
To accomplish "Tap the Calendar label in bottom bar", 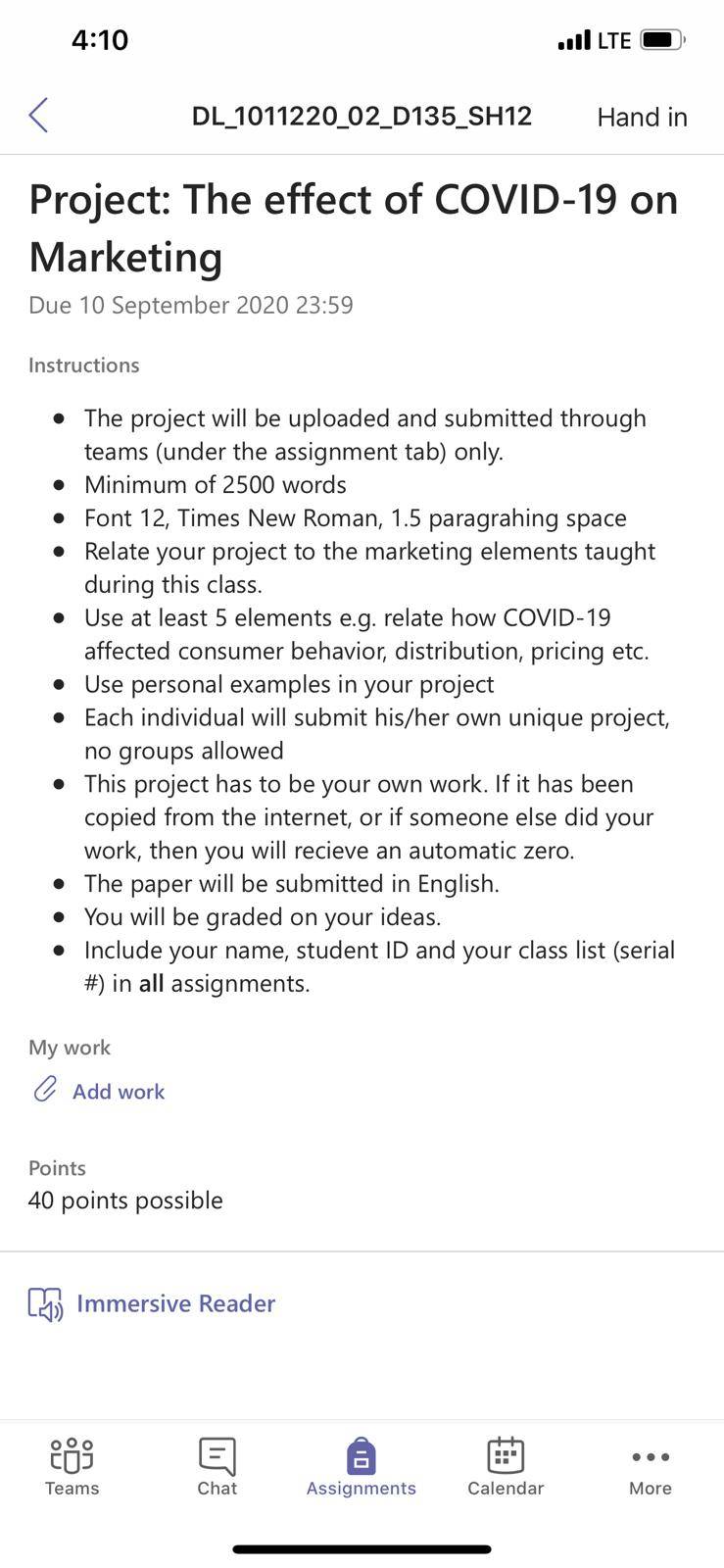I will pos(506,1488).
